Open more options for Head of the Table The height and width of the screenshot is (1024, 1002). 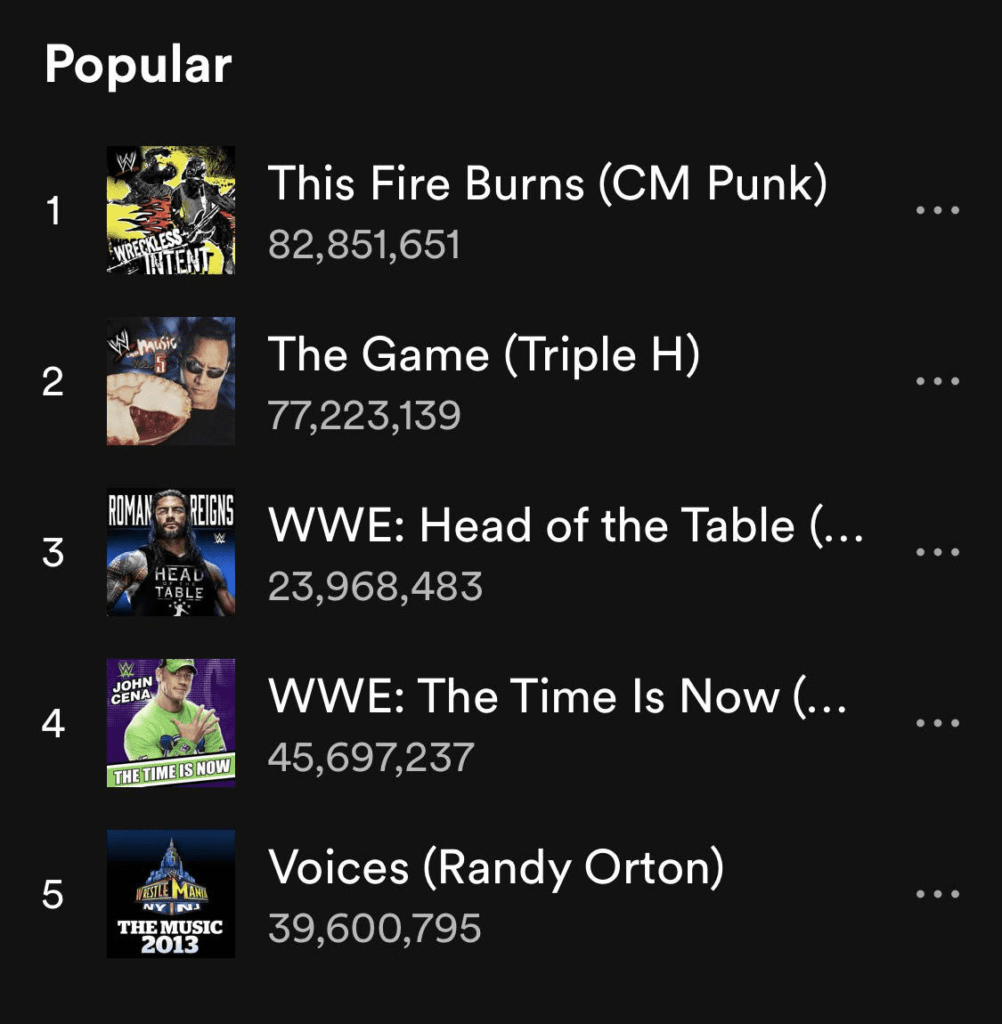(937, 552)
